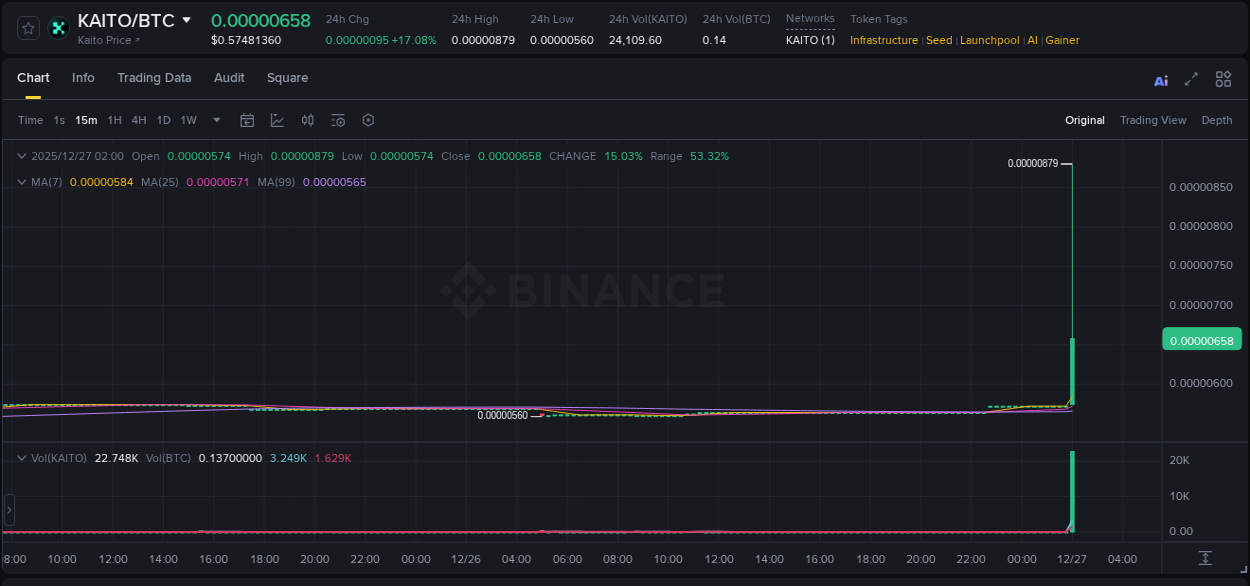Open technical indicators line-chart icon
This screenshot has width=1250, height=586.
tap(277, 120)
